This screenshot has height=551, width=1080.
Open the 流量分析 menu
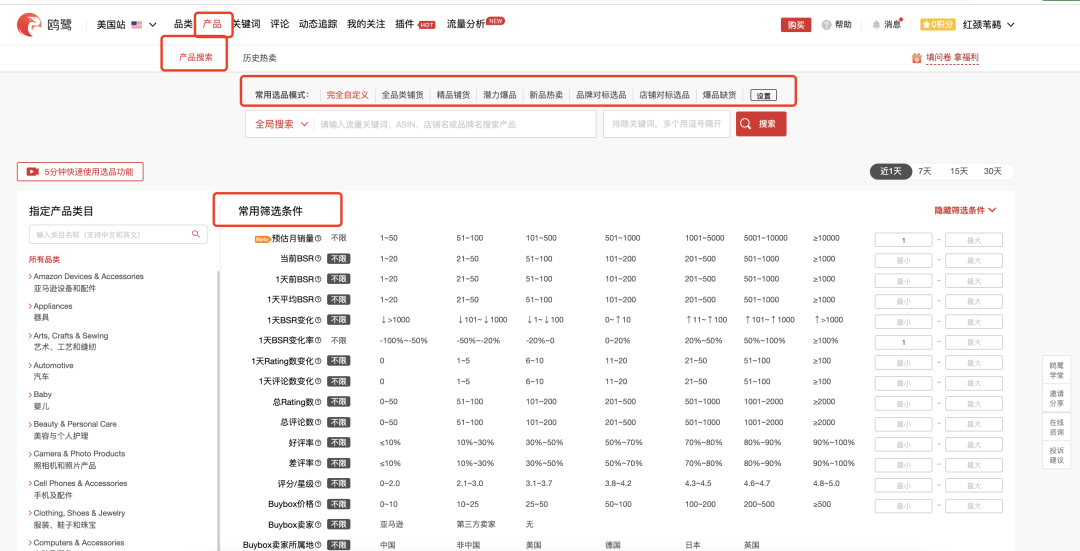pos(466,24)
